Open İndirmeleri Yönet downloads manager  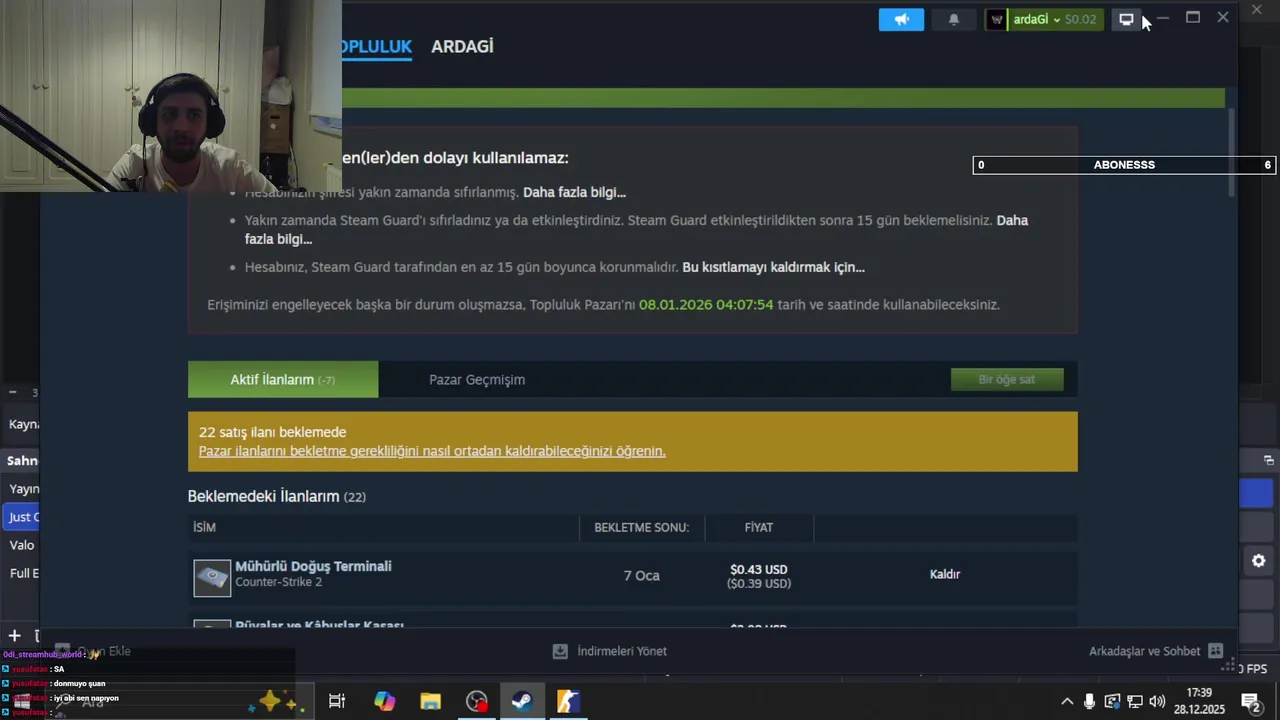click(x=610, y=651)
